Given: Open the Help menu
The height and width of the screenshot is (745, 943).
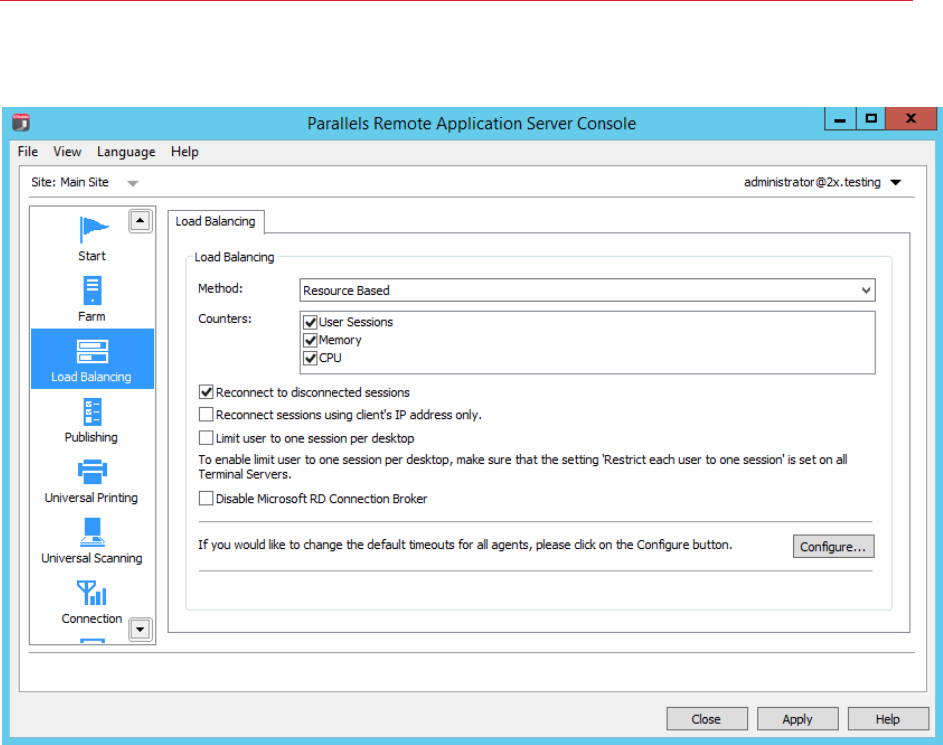Looking at the screenshot, I should pyautogui.click(x=185, y=152).
